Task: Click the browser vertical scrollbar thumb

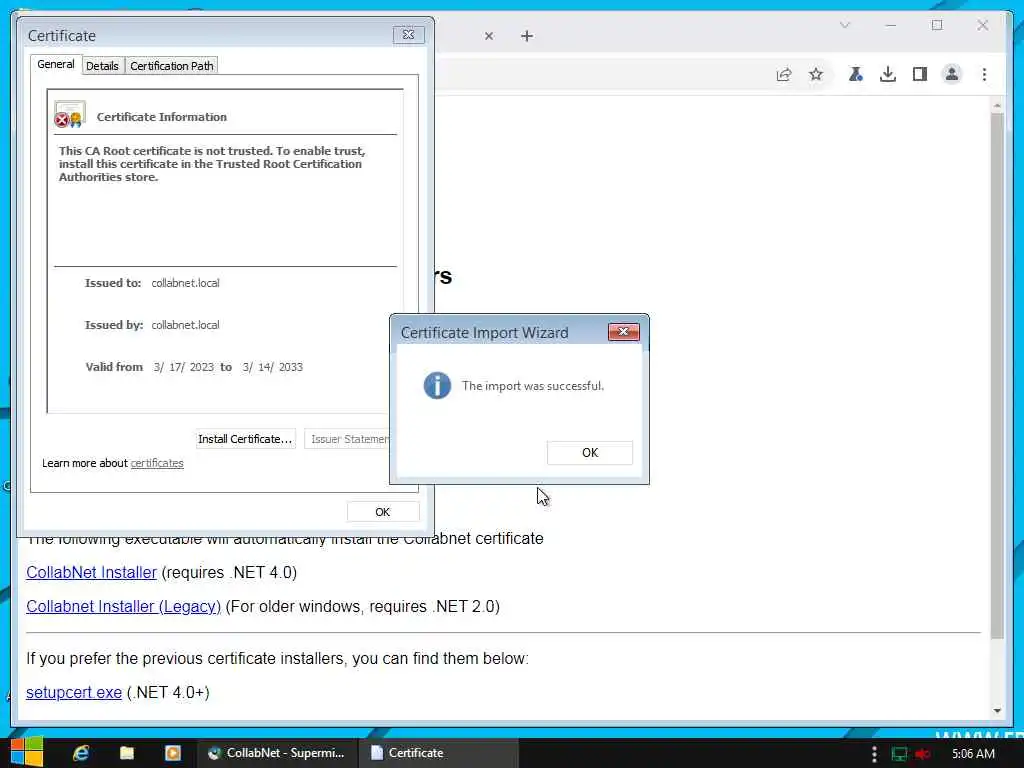Action: point(997,376)
